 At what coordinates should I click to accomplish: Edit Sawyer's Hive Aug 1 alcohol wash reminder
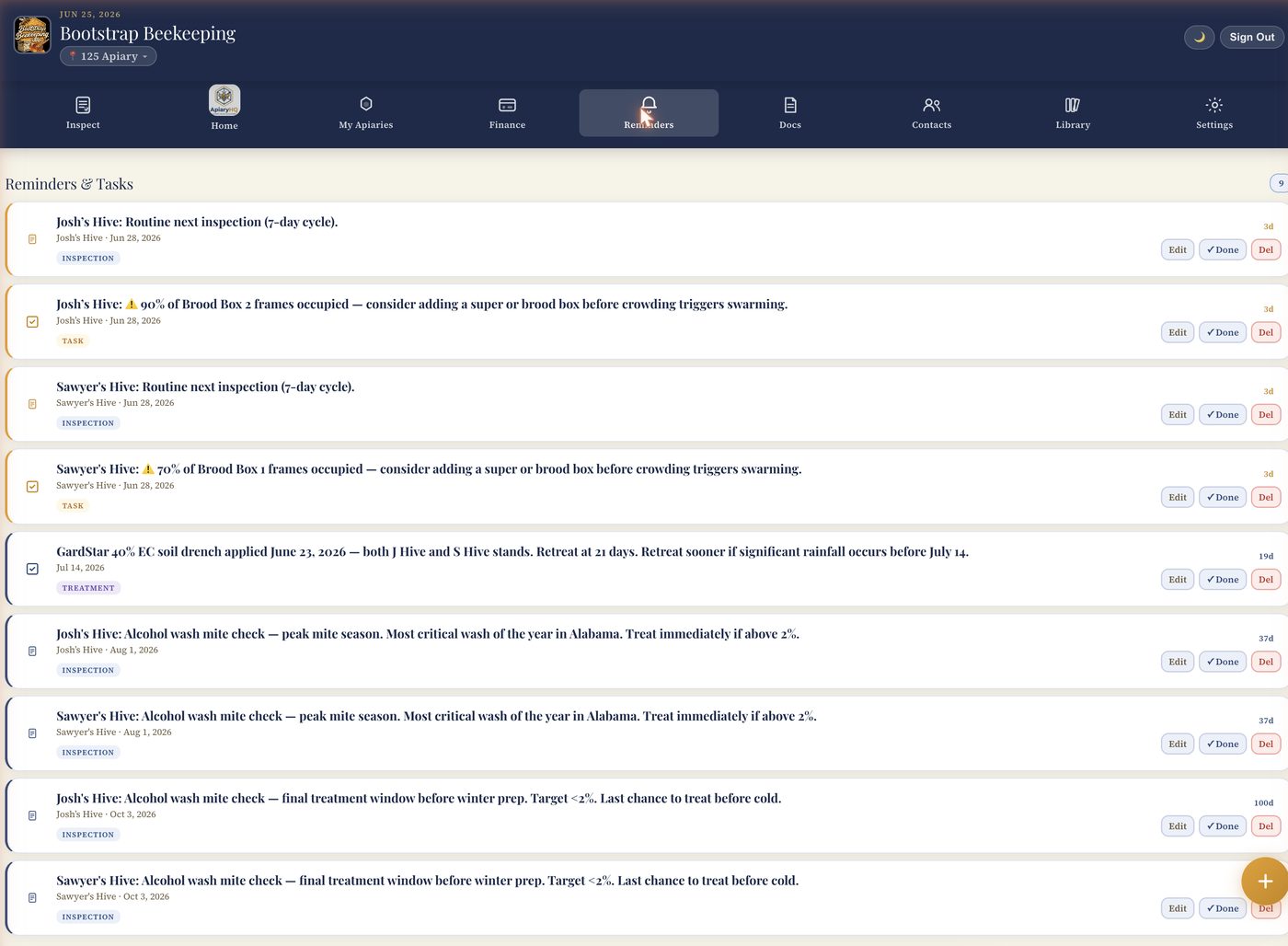1178,744
